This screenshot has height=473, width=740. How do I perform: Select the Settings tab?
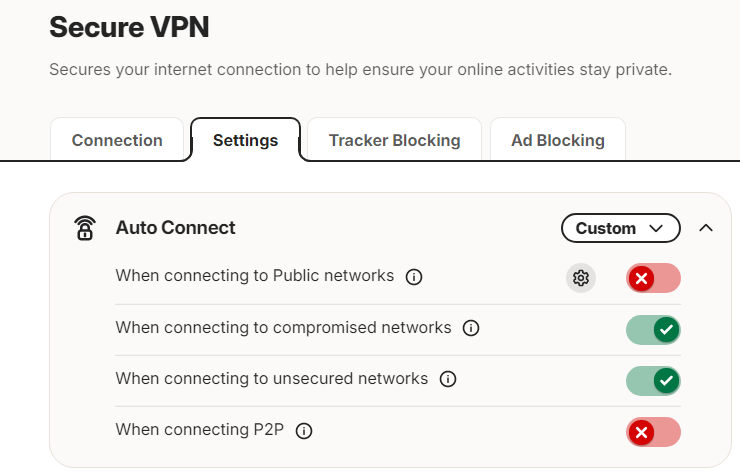click(x=245, y=140)
